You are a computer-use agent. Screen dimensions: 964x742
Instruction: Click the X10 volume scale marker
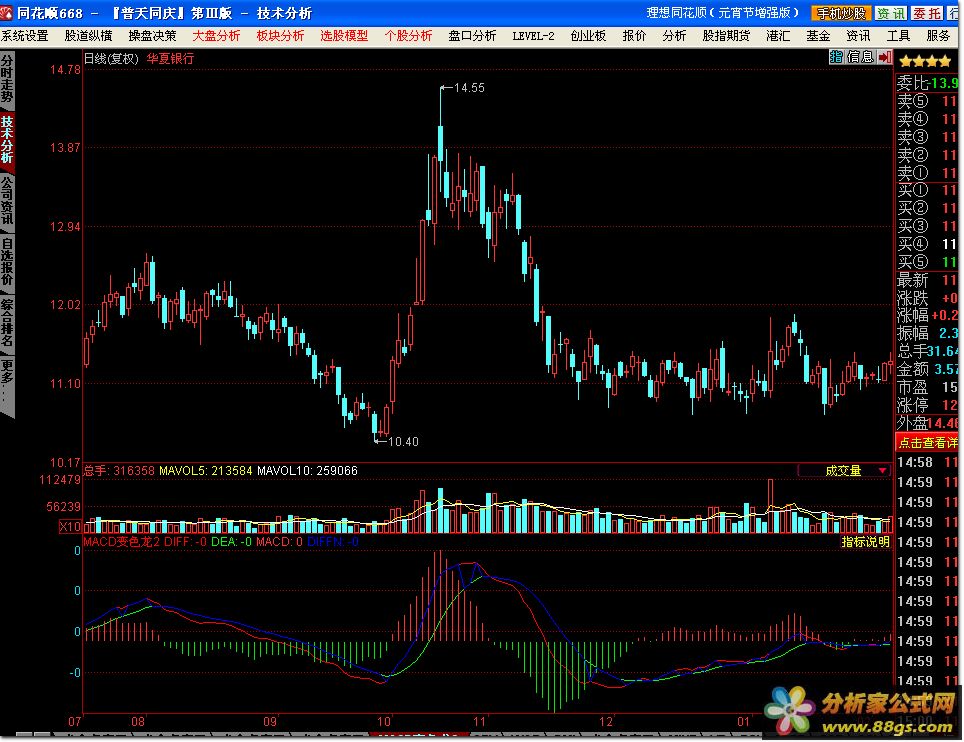coord(70,526)
